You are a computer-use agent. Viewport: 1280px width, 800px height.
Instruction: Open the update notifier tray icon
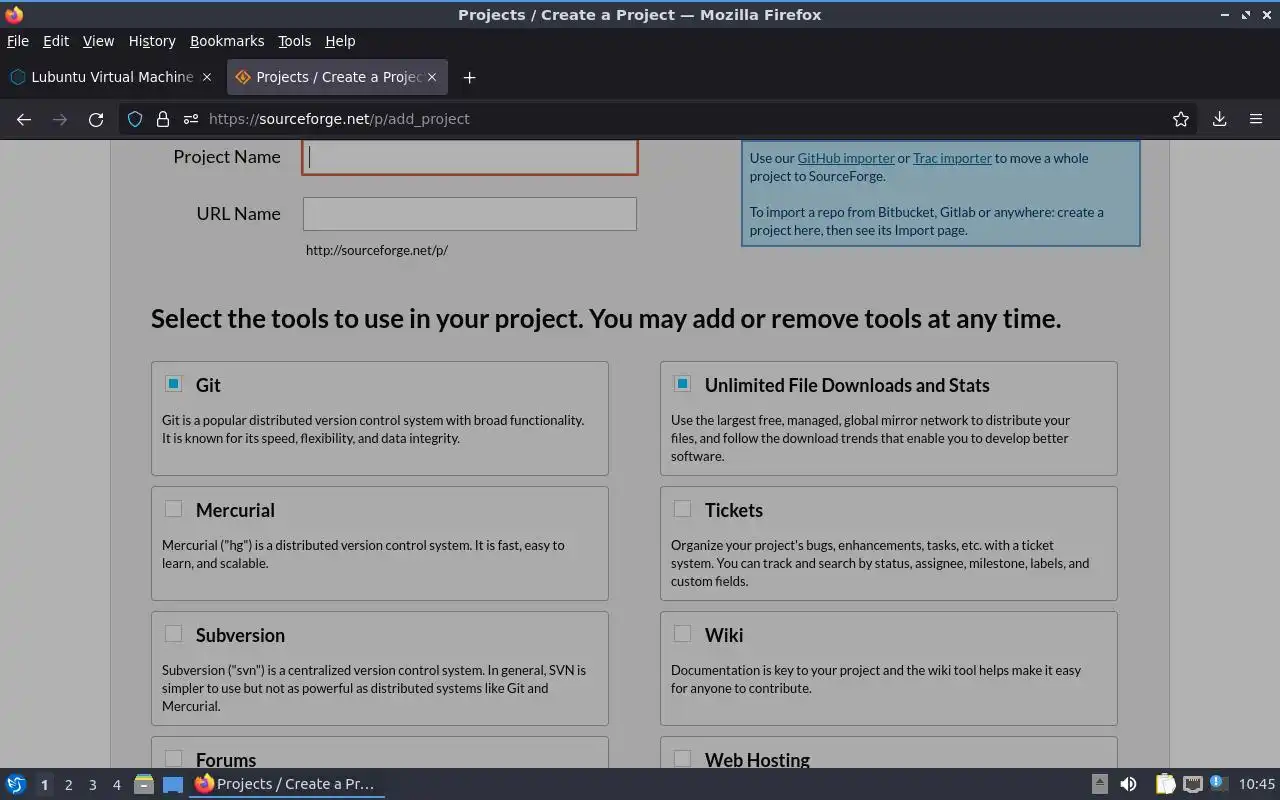(1217, 783)
